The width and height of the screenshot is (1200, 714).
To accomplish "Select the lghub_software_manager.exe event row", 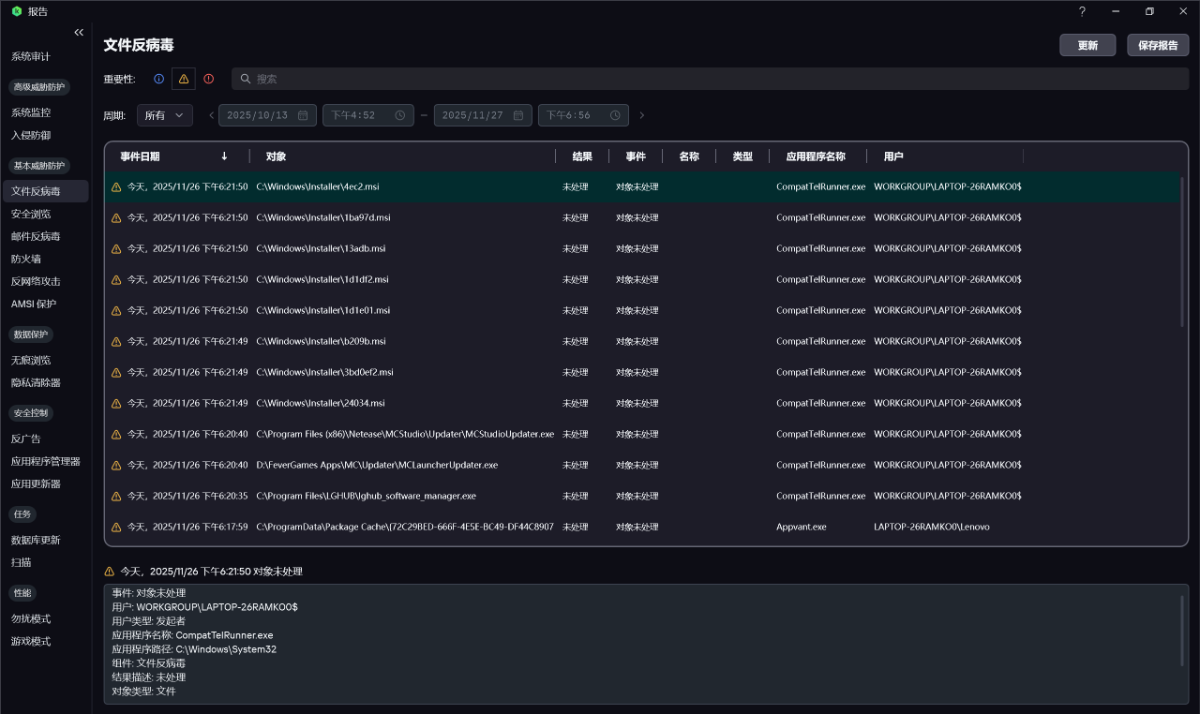I will pyautogui.click(x=400, y=496).
